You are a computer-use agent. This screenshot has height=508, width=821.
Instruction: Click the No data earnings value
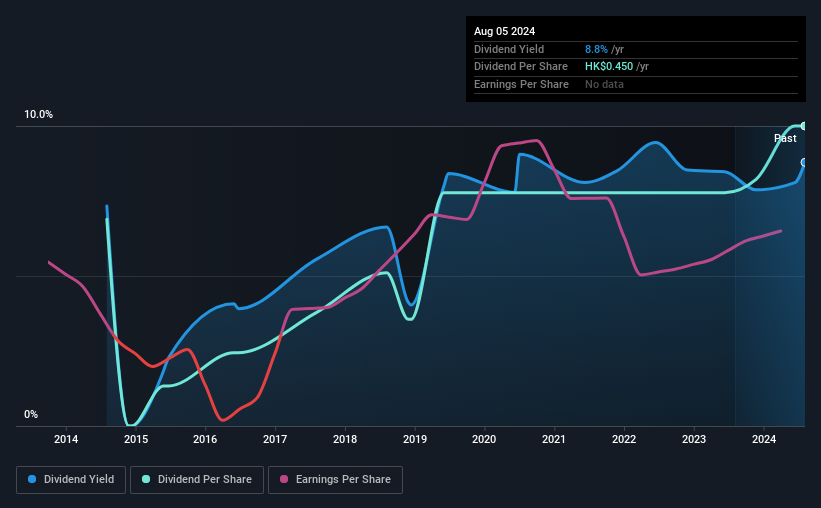(x=604, y=84)
